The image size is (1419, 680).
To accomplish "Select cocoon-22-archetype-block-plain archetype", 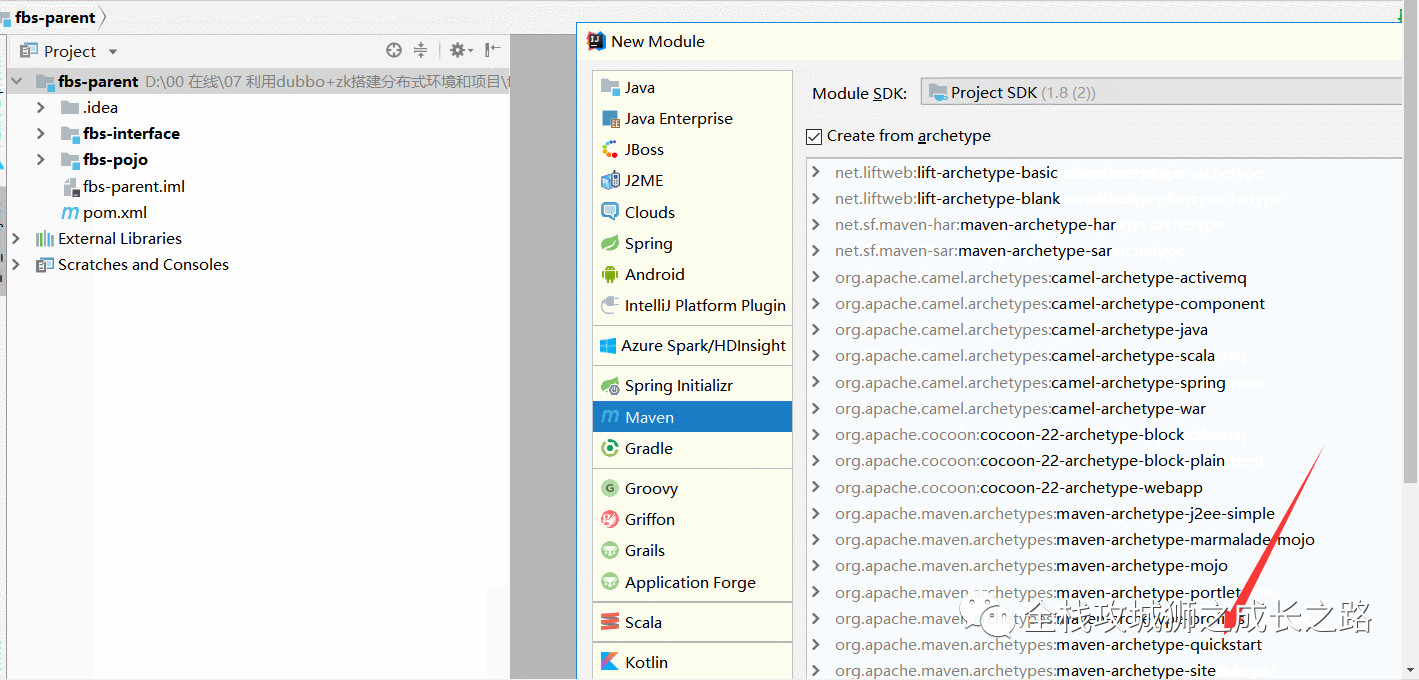I will pyautogui.click(x=1030, y=461).
